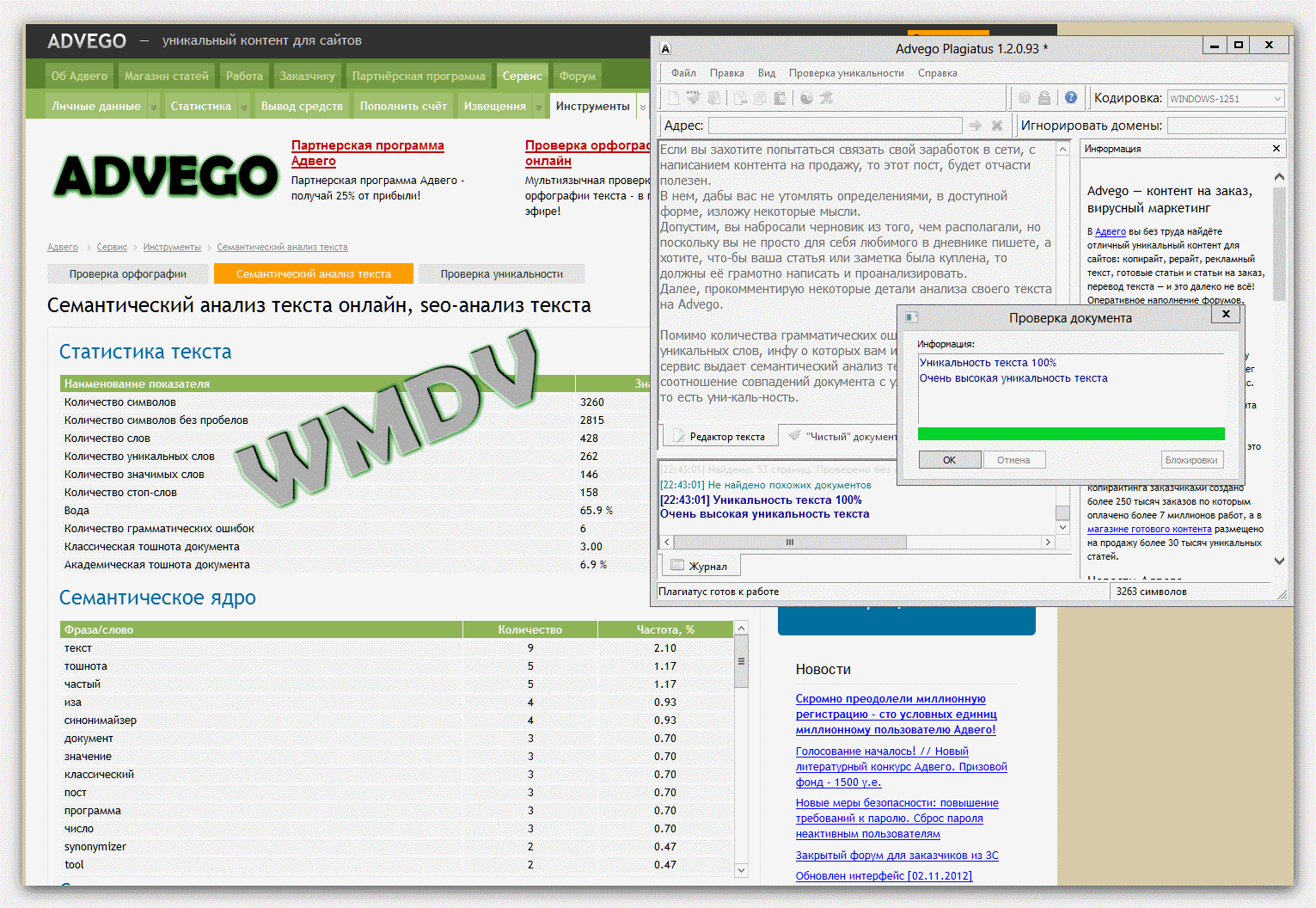This screenshot has height=908, width=1316.
Task: Click the green uniqueness progress bar
Action: (x=1071, y=434)
